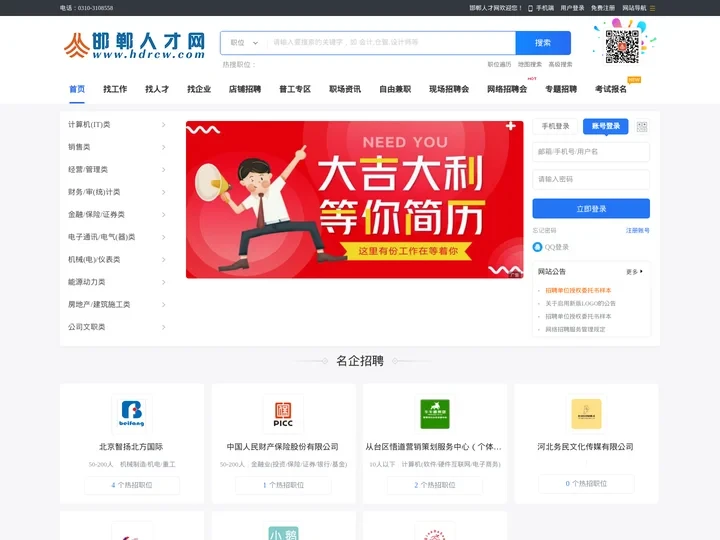The image size is (720, 540).
Task: Click the 4 个热招职位 button
Action: click(x=132, y=485)
